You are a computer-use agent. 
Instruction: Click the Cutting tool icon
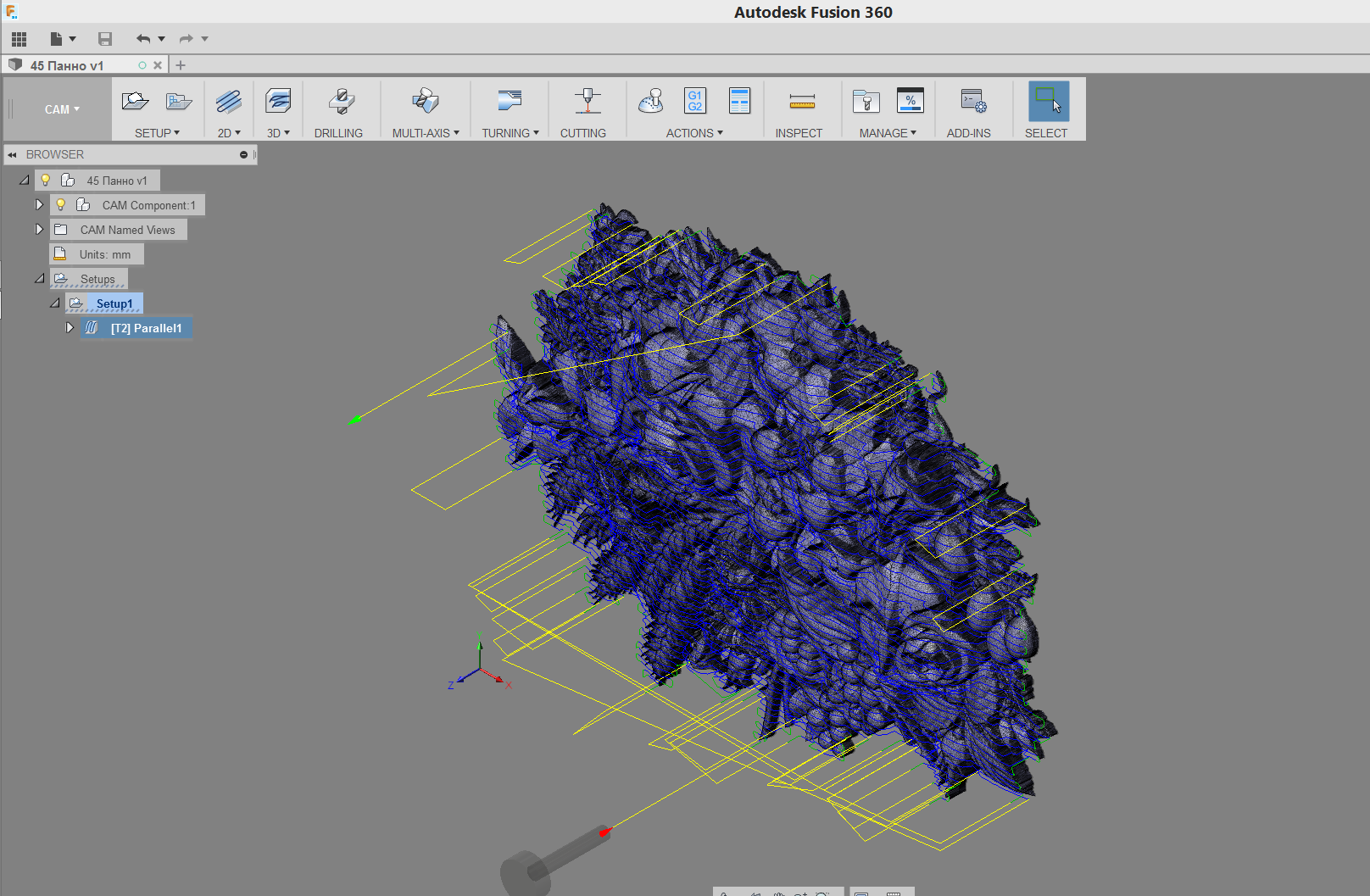(587, 102)
